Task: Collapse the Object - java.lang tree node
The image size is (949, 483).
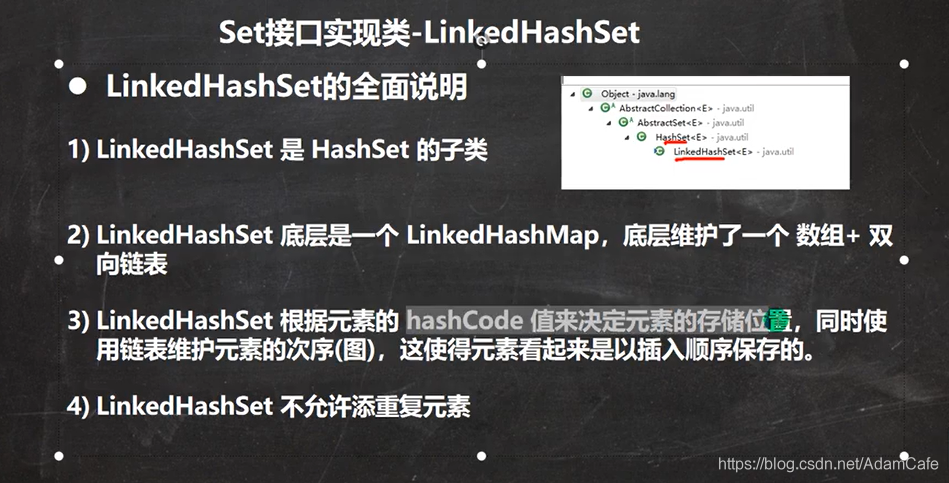Action: (x=573, y=94)
